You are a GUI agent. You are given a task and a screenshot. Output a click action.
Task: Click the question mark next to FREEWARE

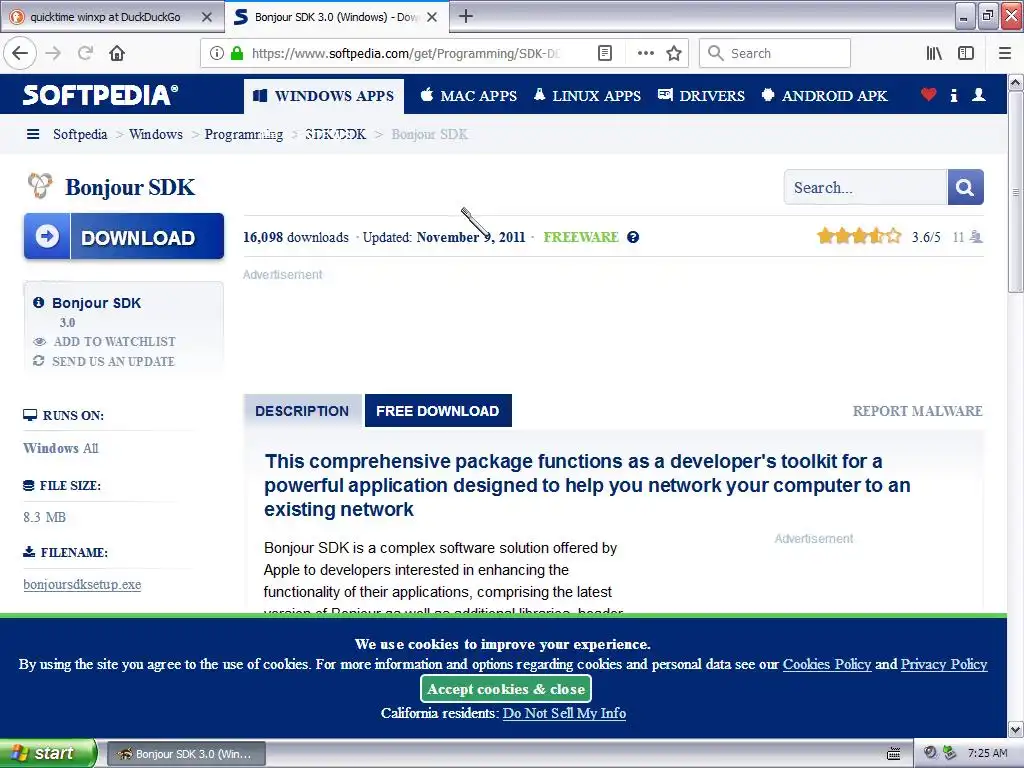coord(633,237)
